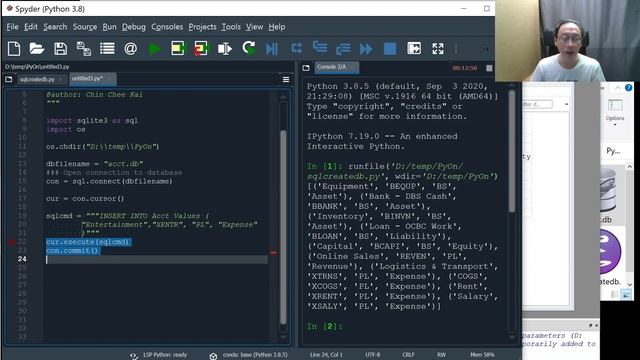Open the Consoles menu
The image size is (640, 360).
(x=167, y=27)
